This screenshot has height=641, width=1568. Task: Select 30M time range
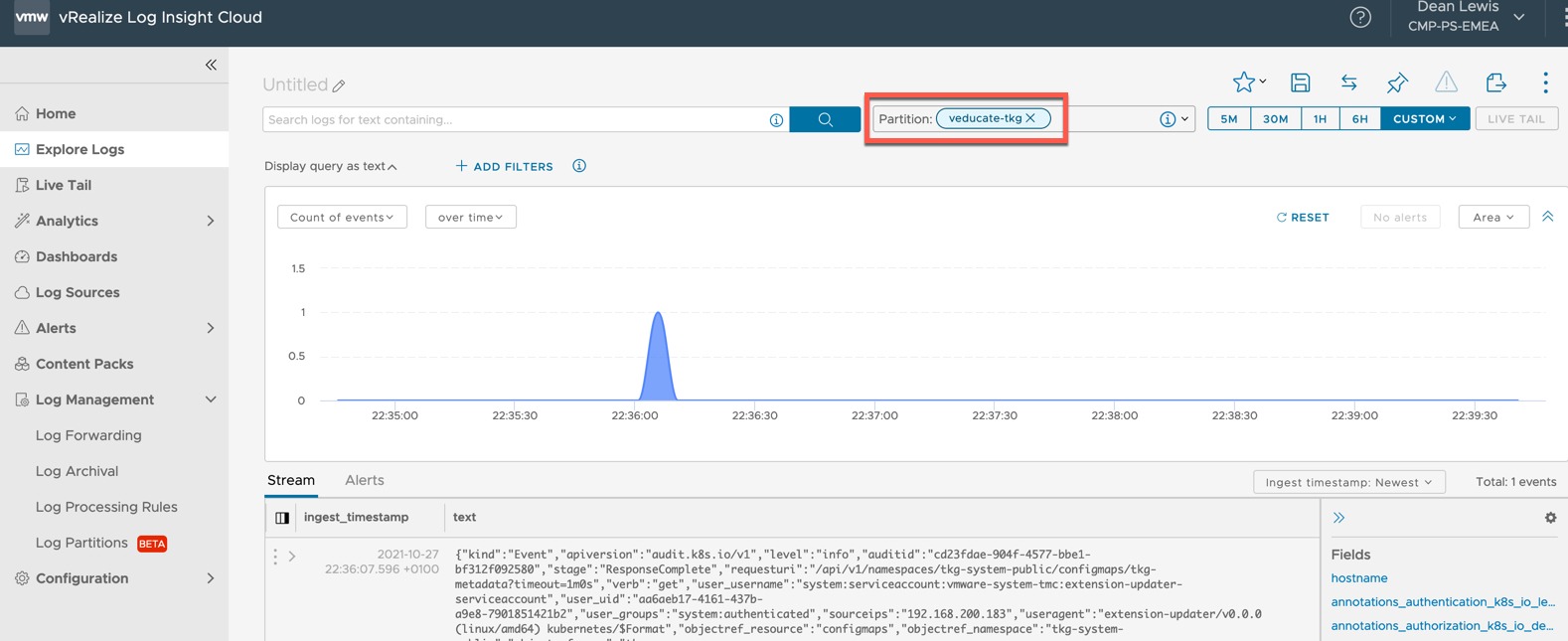tap(1275, 118)
